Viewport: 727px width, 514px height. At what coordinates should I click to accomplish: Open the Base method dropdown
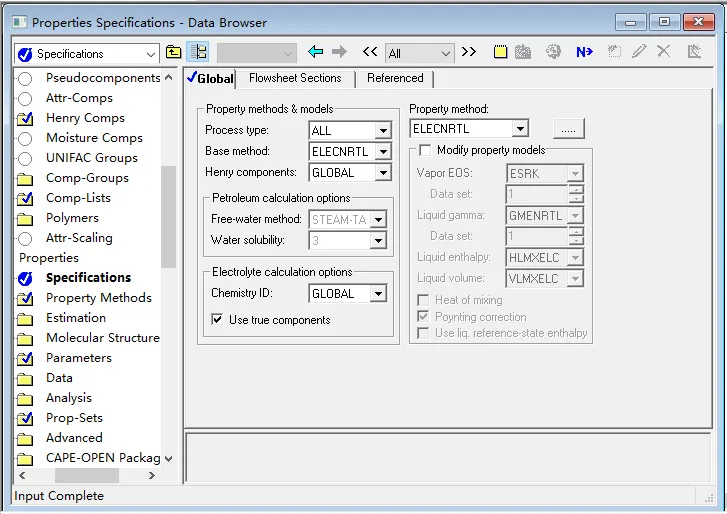(383, 152)
